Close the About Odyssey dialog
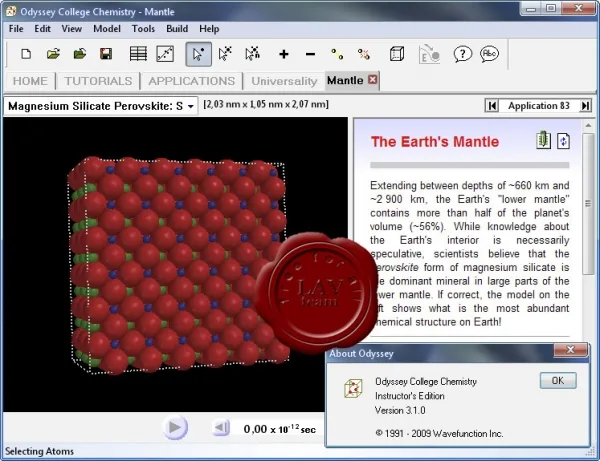This screenshot has width=600, height=461. click(x=570, y=350)
